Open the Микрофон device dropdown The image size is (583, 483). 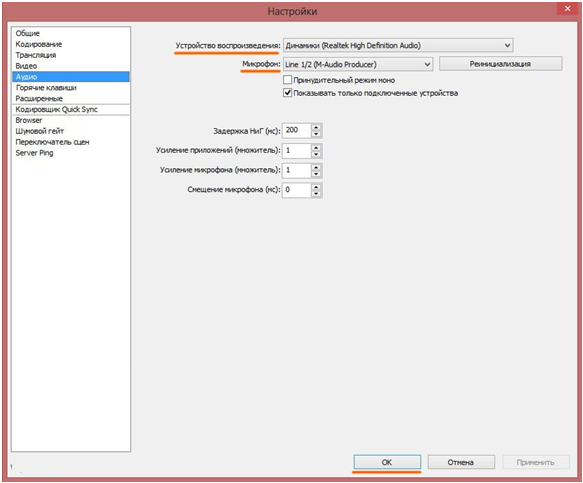coord(358,64)
